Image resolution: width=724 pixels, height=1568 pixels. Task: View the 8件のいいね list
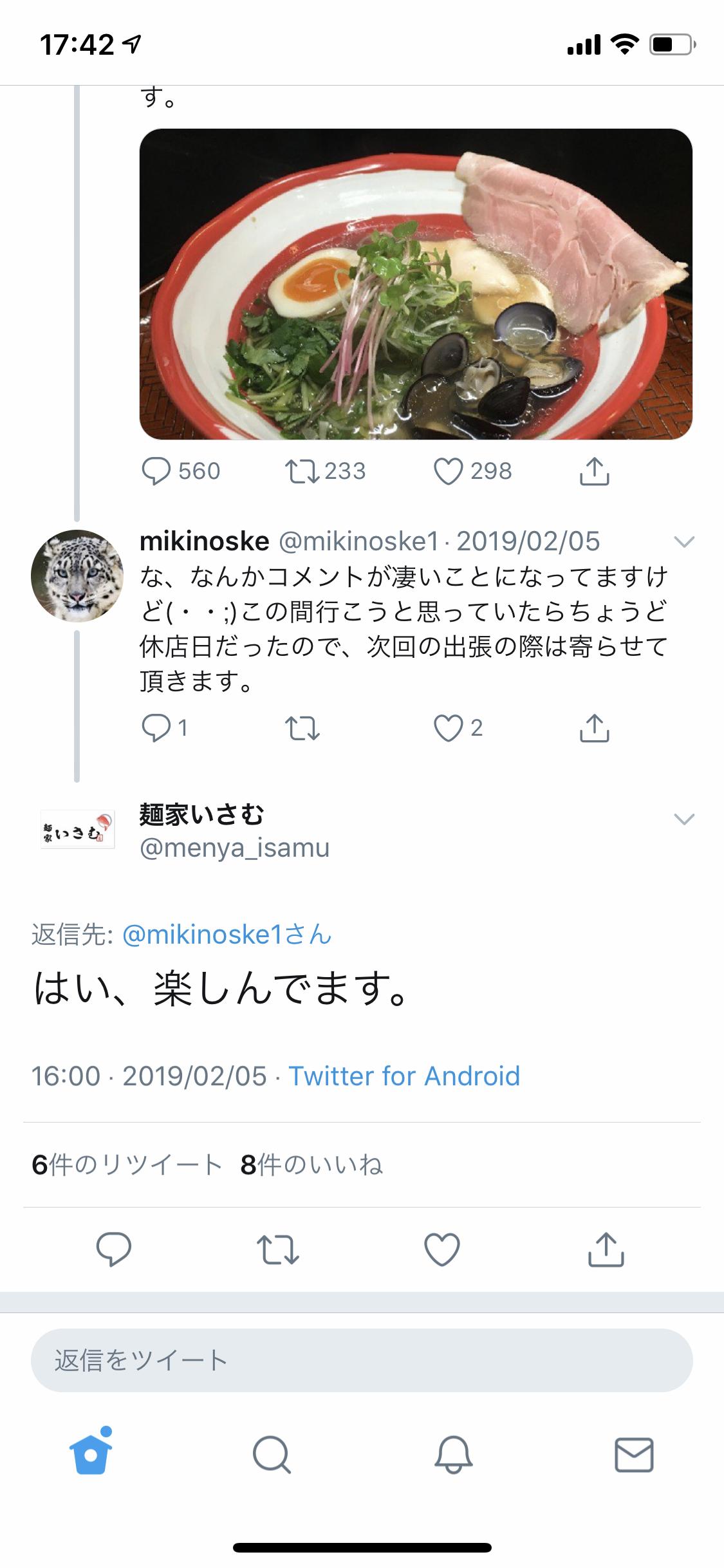pos(311,1164)
